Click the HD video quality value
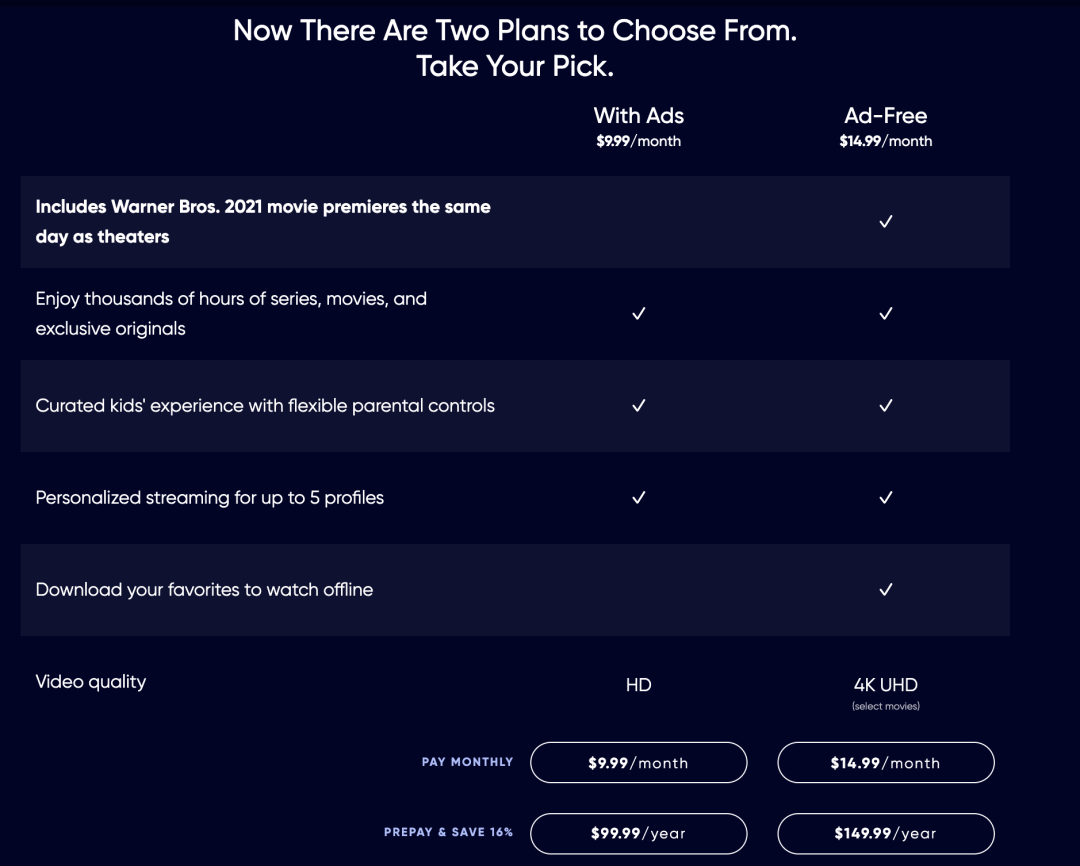The height and width of the screenshot is (866, 1080). coord(638,685)
